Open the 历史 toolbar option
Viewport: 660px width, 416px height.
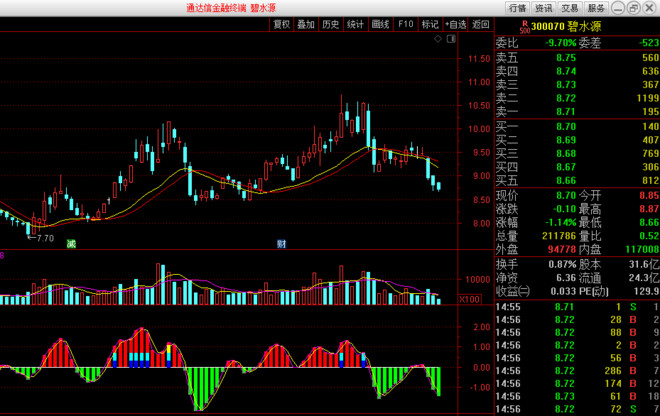click(x=330, y=24)
